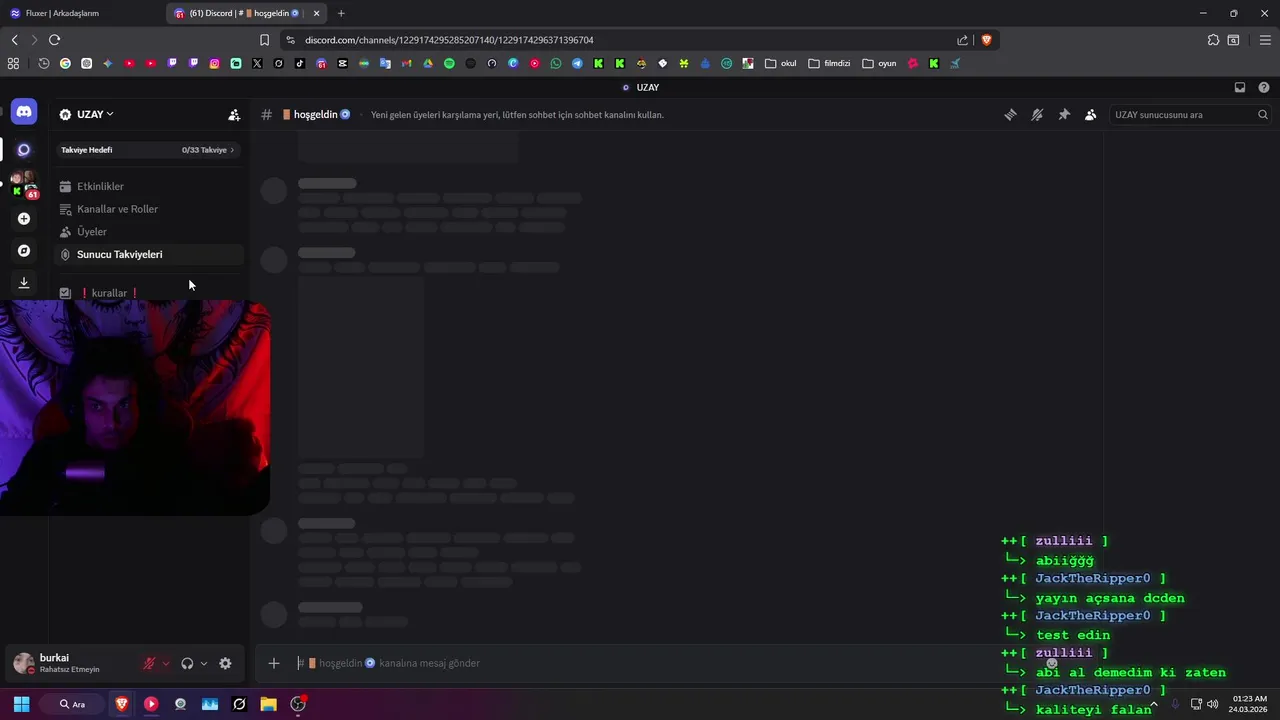
Task: Open the Brave hamburger main menu
Action: [1265, 40]
